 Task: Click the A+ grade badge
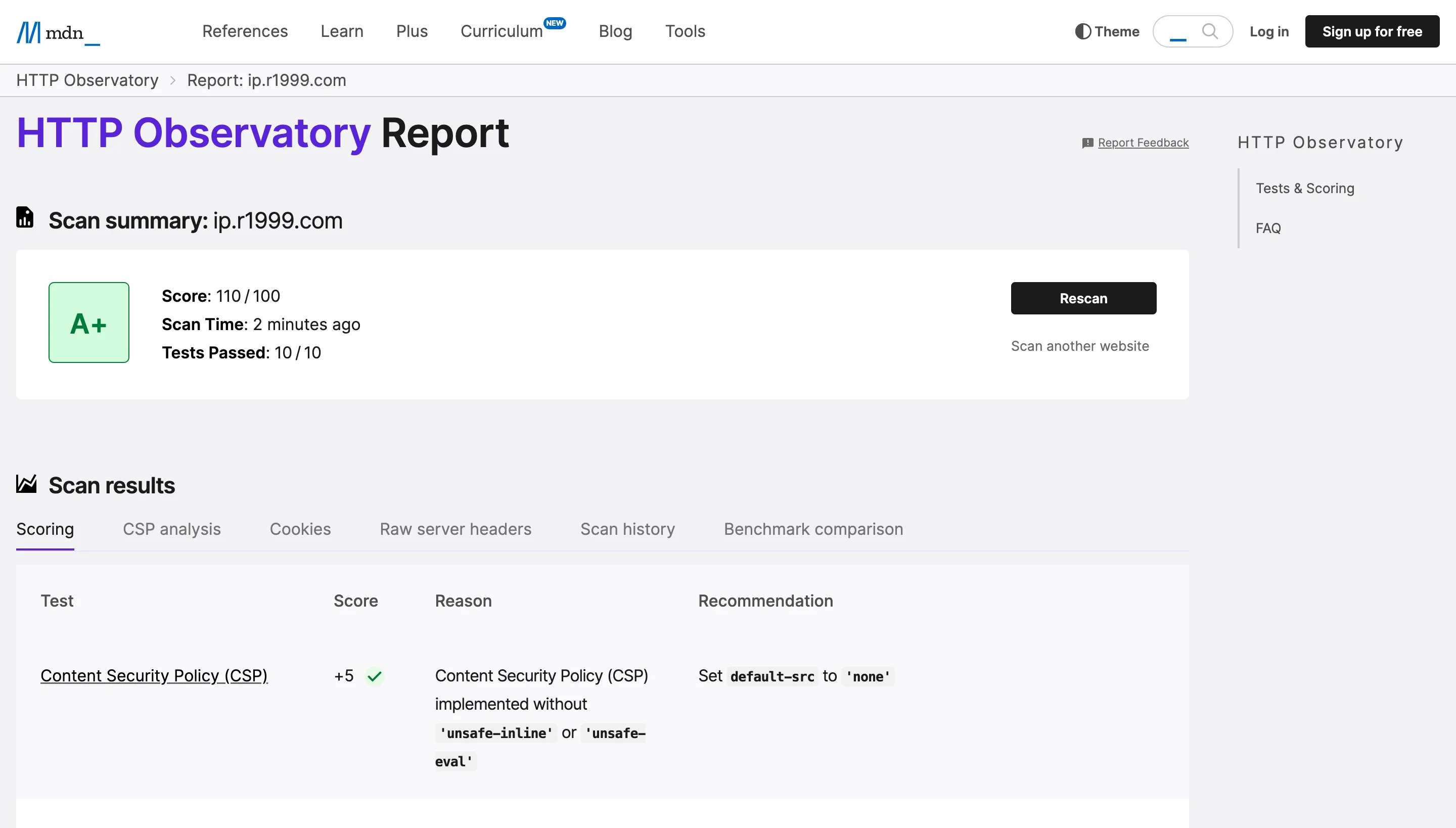pyautogui.click(x=89, y=323)
